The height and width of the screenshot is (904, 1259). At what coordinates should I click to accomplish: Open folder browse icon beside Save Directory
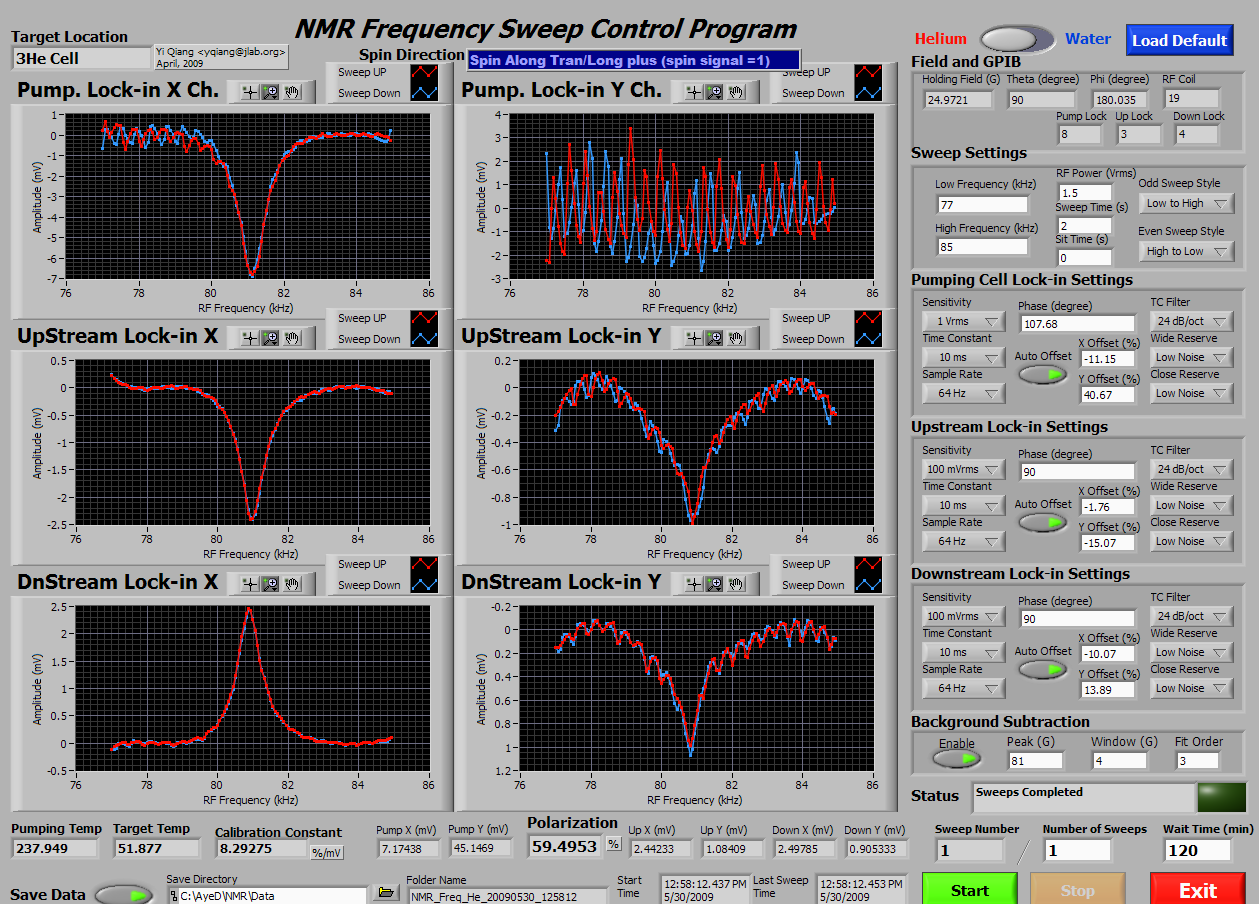385,892
